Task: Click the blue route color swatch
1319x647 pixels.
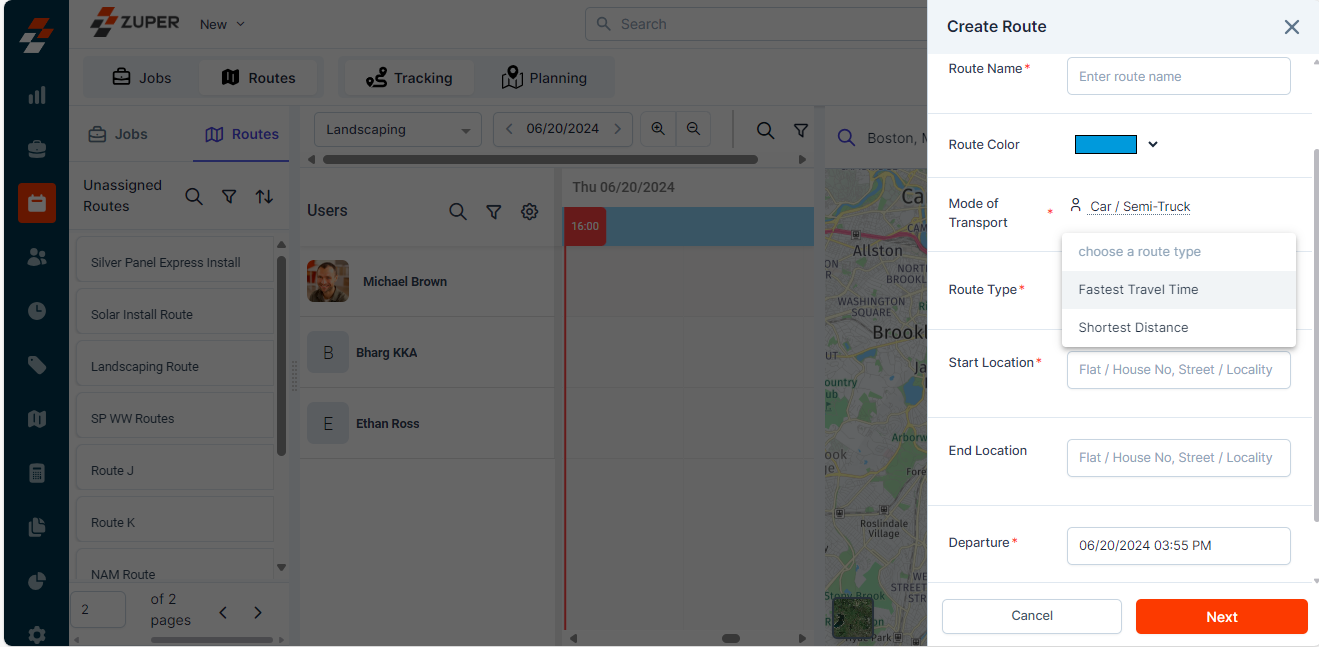Action: click(1105, 145)
